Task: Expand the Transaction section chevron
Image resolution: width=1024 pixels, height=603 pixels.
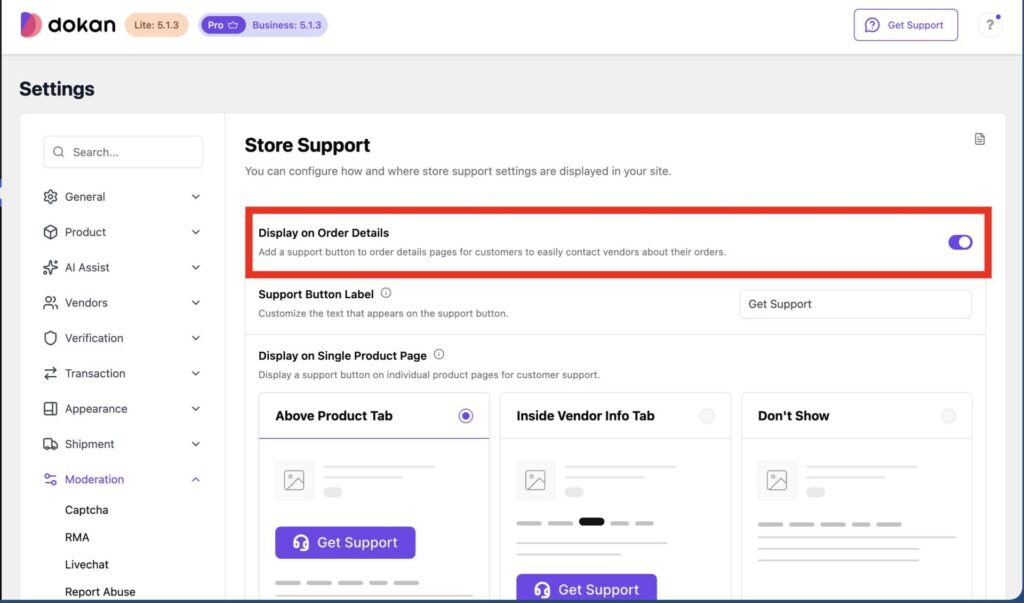Action: point(196,373)
